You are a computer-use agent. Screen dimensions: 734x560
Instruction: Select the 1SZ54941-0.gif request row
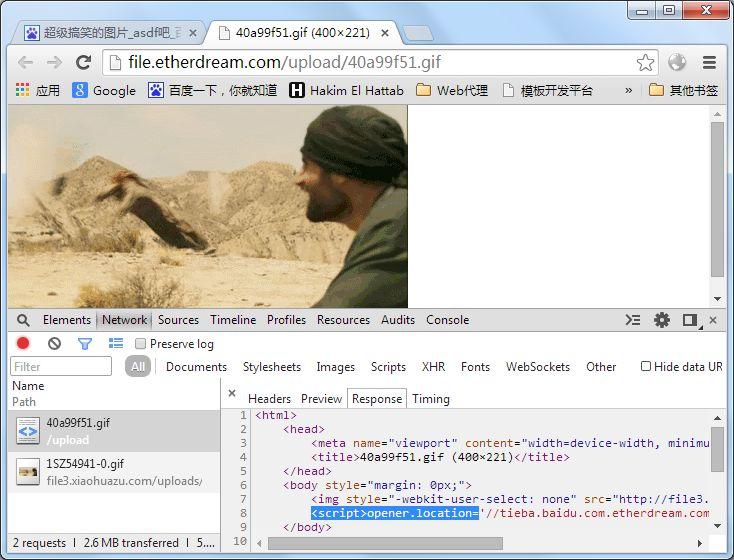point(114,472)
